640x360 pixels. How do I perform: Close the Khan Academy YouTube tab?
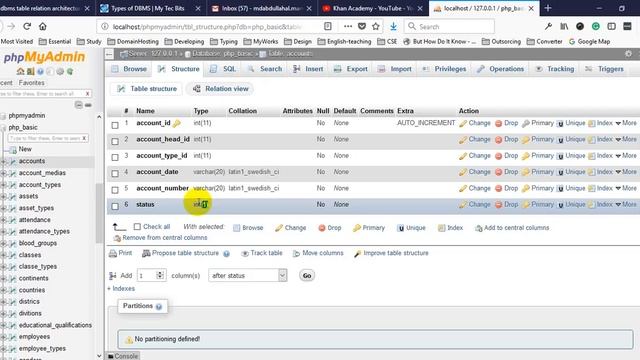coord(420,8)
